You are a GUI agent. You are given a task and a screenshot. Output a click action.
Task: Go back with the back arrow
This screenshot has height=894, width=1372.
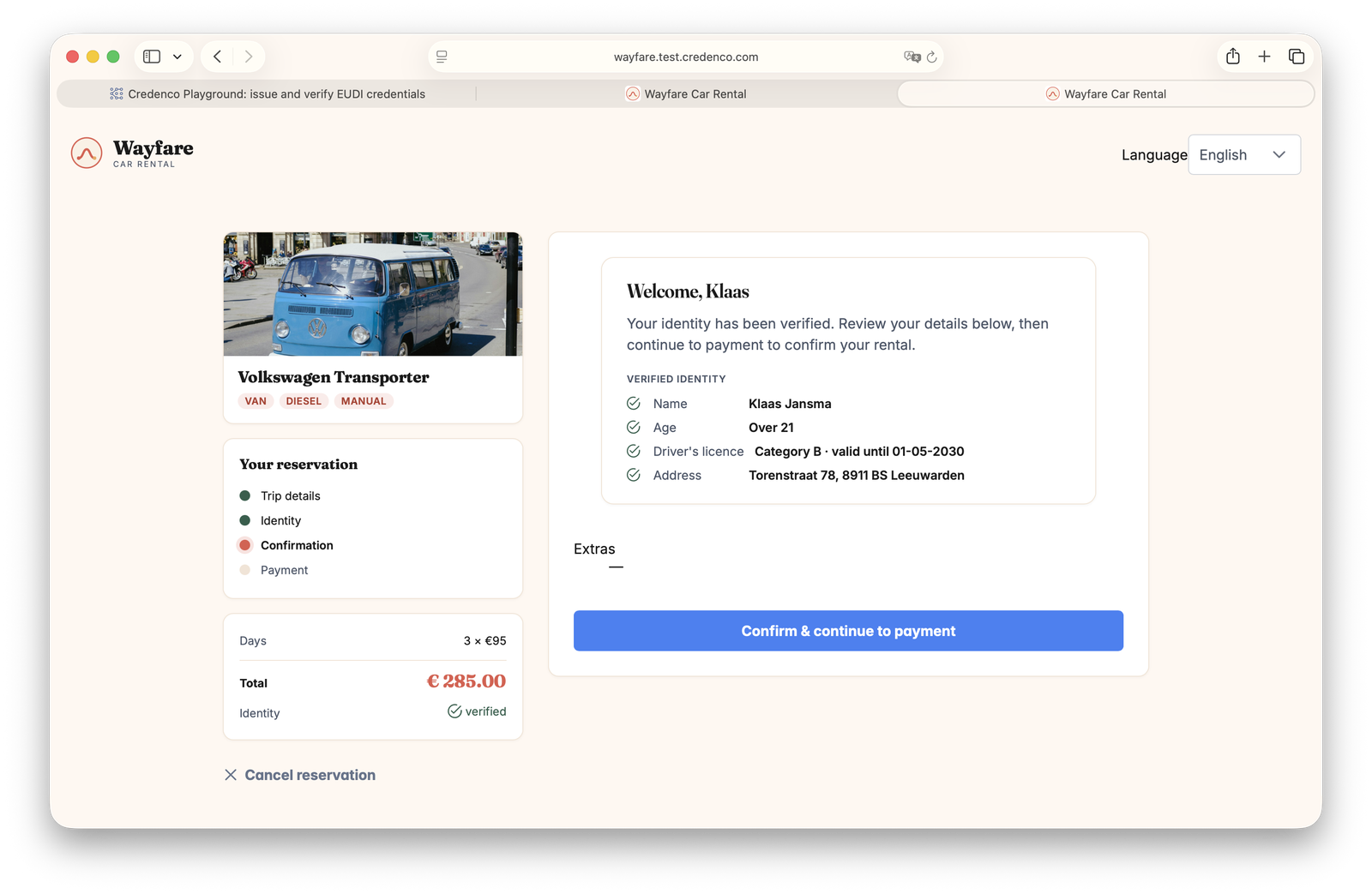(x=218, y=57)
